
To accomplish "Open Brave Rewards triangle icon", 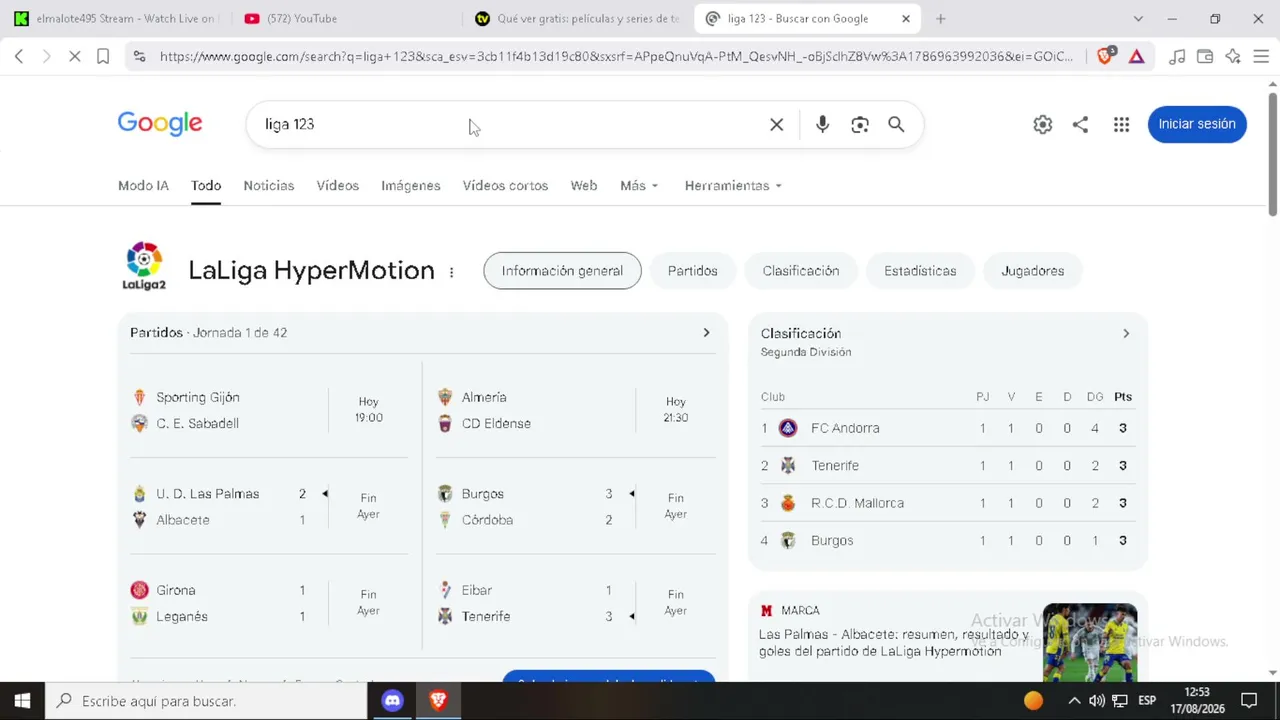I will tap(1137, 57).
